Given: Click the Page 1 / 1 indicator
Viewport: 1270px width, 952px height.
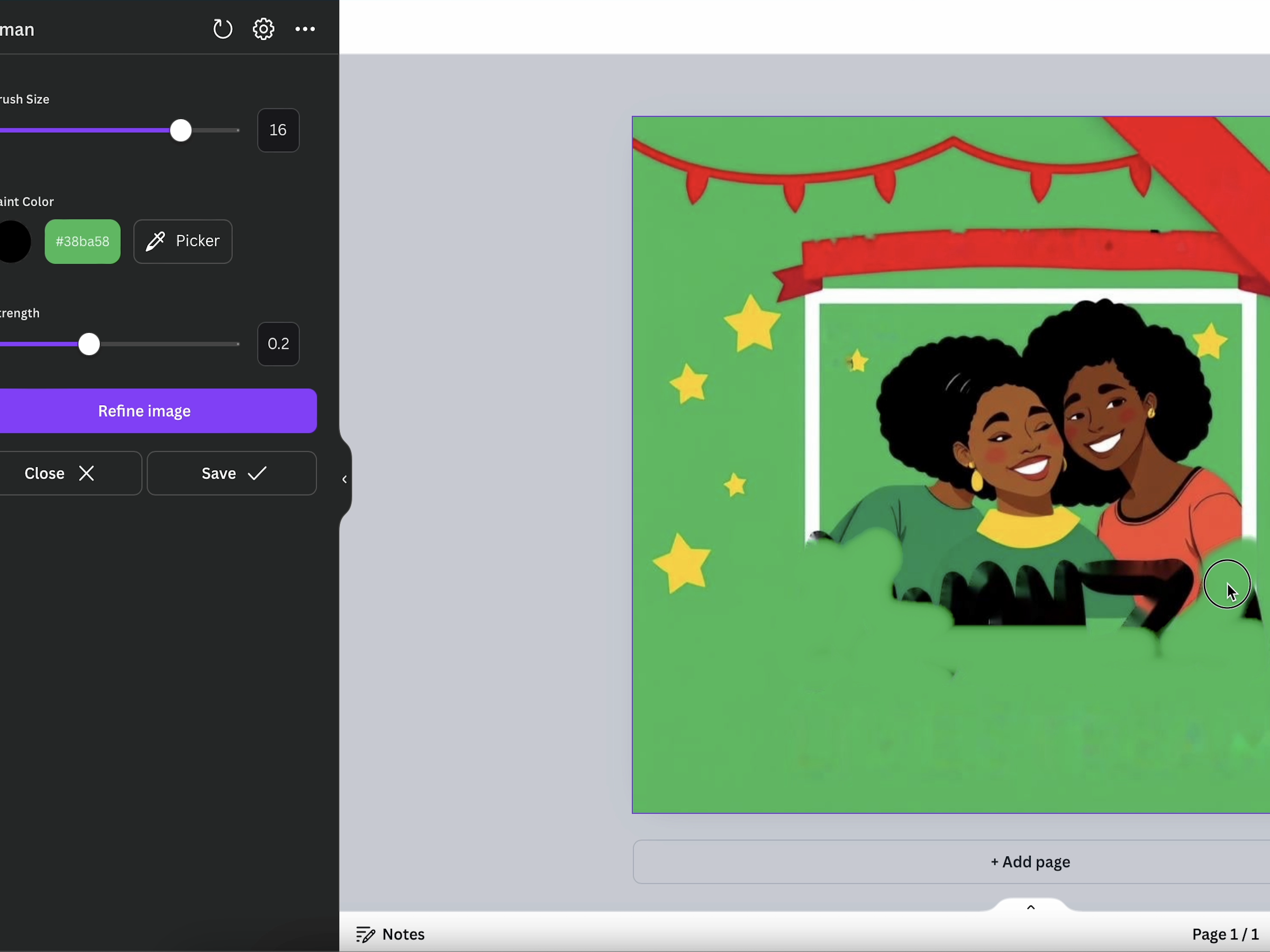Looking at the screenshot, I should pyautogui.click(x=1224, y=934).
